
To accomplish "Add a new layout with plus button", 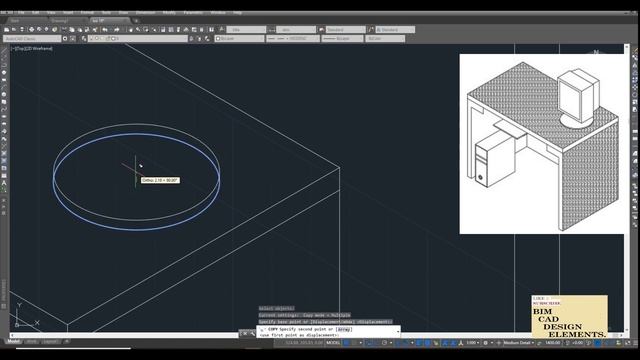I will click(67, 341).
